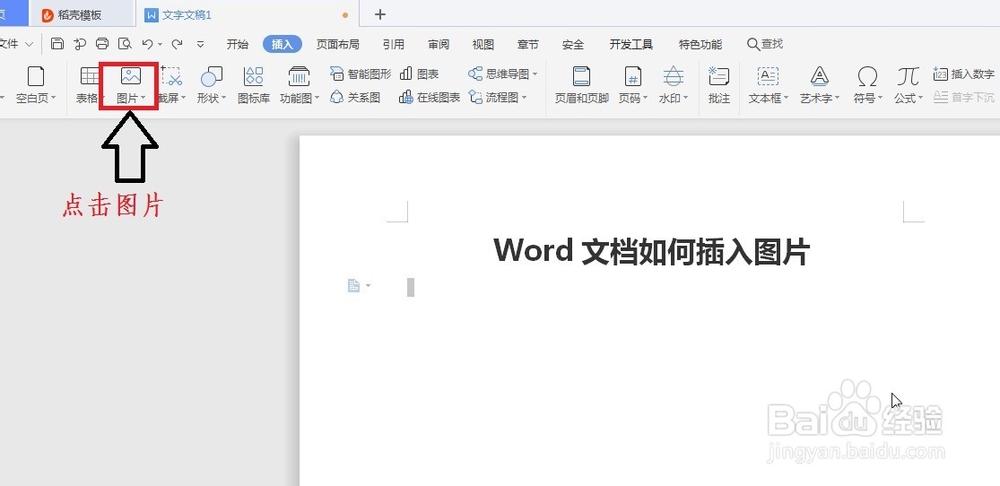The image size is (1000, 486).
Task: Expand the 公式 dropdown arrow
Action: pyautogui.click(x=921, y=98)
